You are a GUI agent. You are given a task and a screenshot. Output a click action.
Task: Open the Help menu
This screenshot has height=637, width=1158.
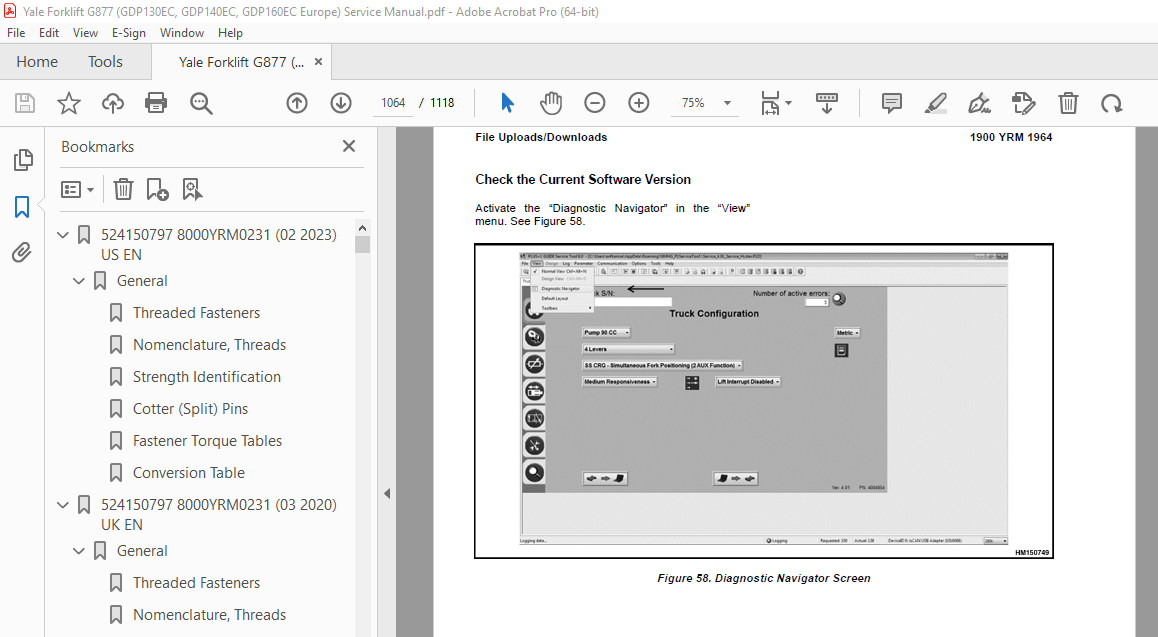pos(230,32)
